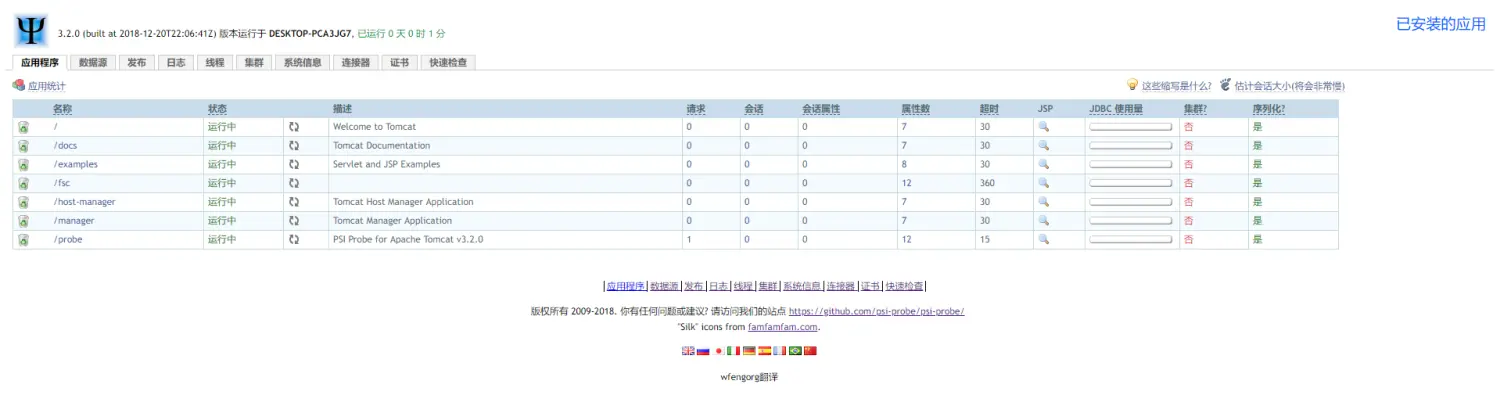Reload the /examples application

pos(294,165)
